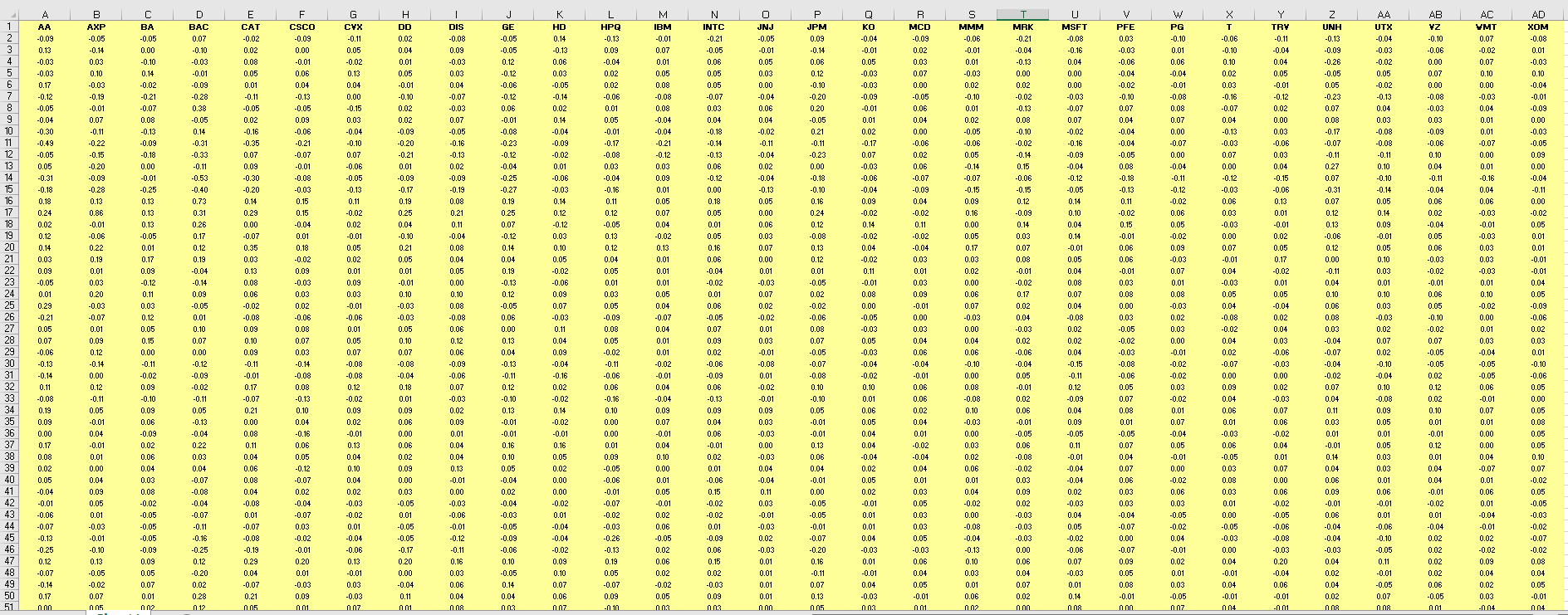Click BAC value -0.53 in row 14
Image resolution: width=1568 pixels, height=615 pixels.
click(x=199, y=178)
